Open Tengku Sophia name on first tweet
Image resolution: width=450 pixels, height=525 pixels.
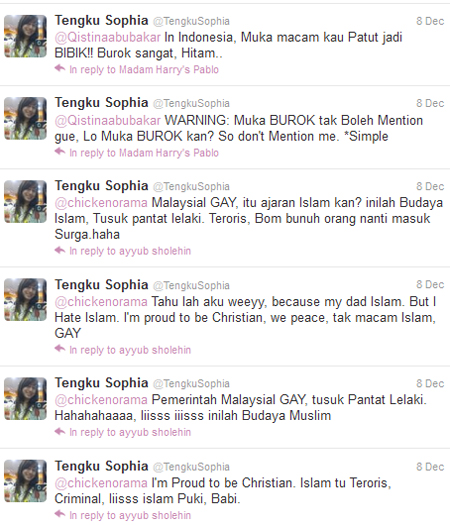point(101,21)
